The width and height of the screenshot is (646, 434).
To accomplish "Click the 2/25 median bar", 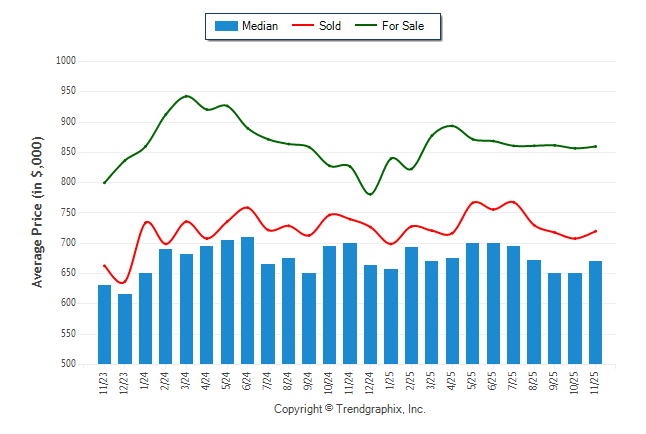I will [411, 305].
